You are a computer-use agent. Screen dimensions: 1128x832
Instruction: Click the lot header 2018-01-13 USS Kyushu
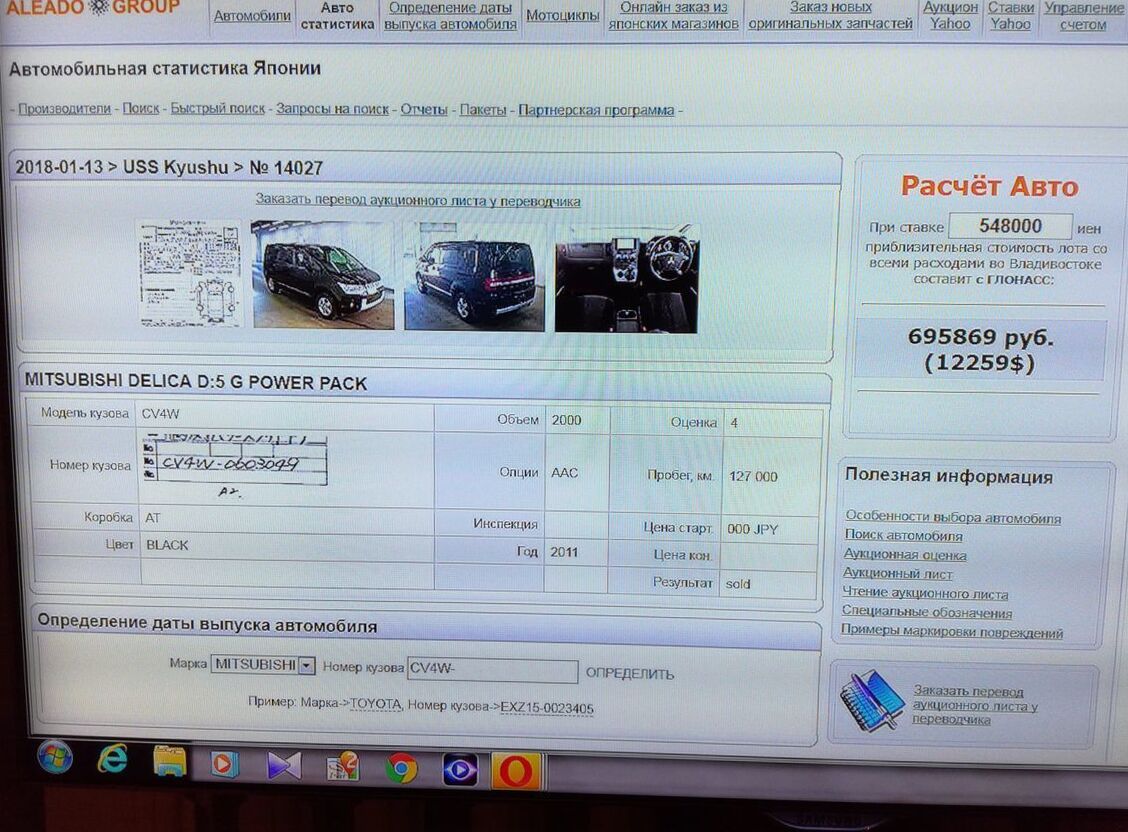point(169,168)
